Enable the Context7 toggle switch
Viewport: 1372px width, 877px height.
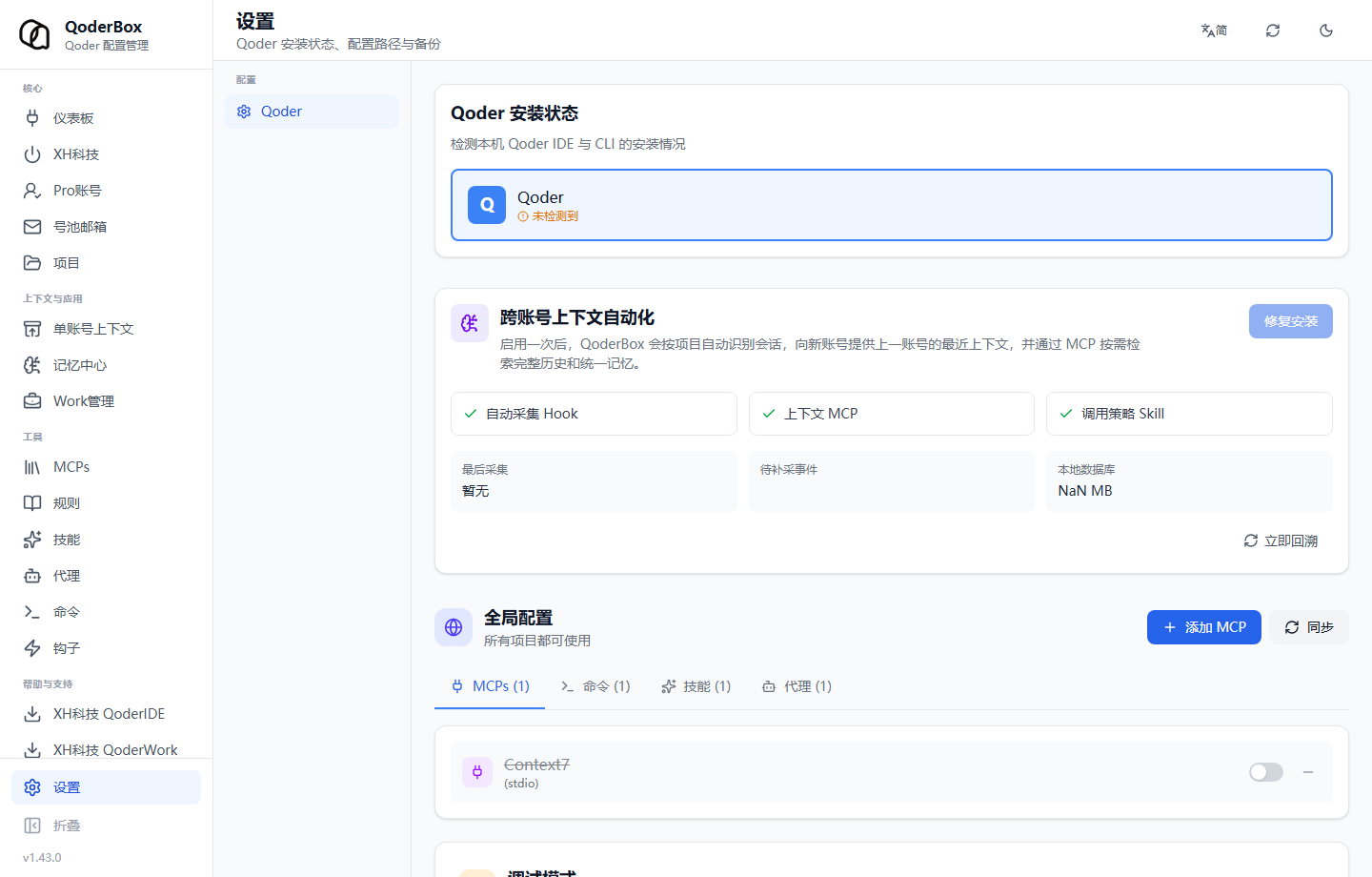[x=1266, y=772]
